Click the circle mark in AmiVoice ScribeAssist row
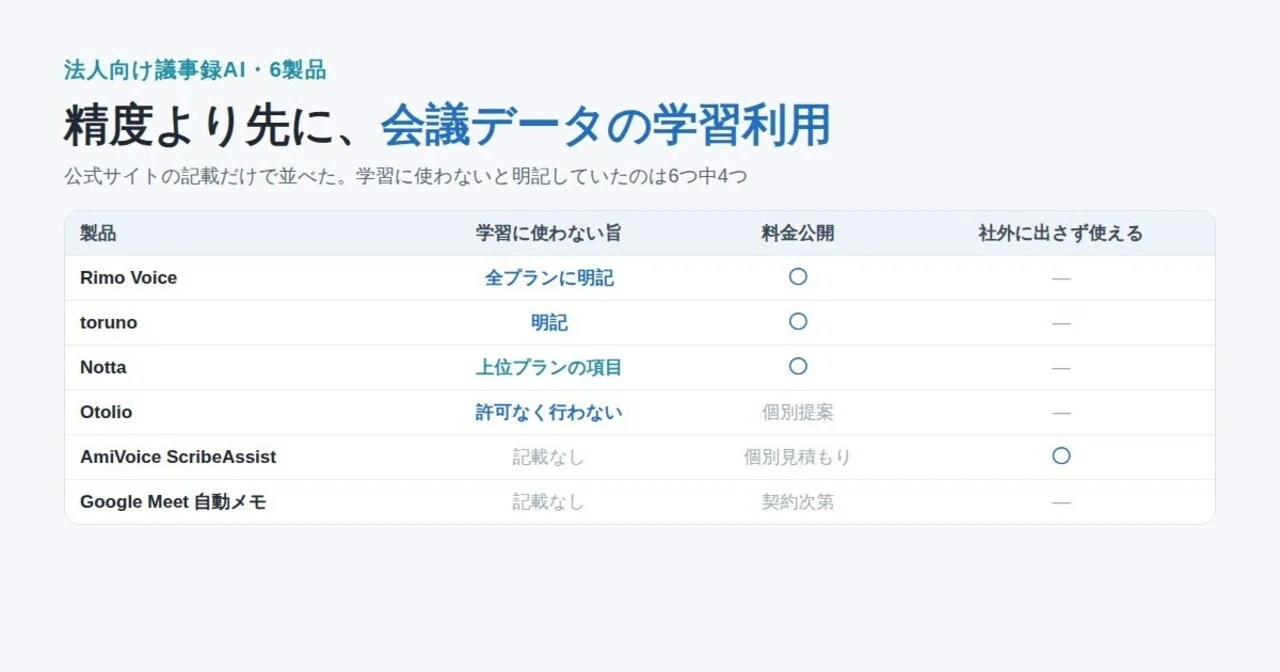 point(1061,456)
